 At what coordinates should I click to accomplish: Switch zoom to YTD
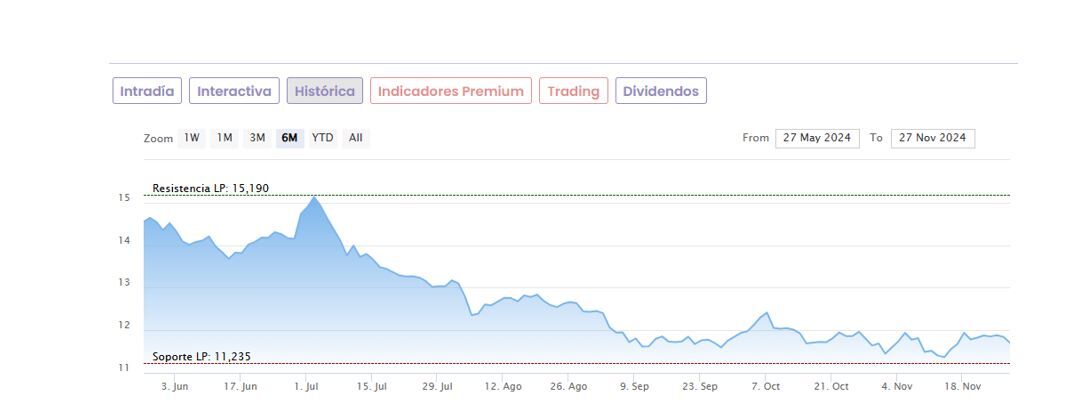pyautogui.click(x=322, y=138)
